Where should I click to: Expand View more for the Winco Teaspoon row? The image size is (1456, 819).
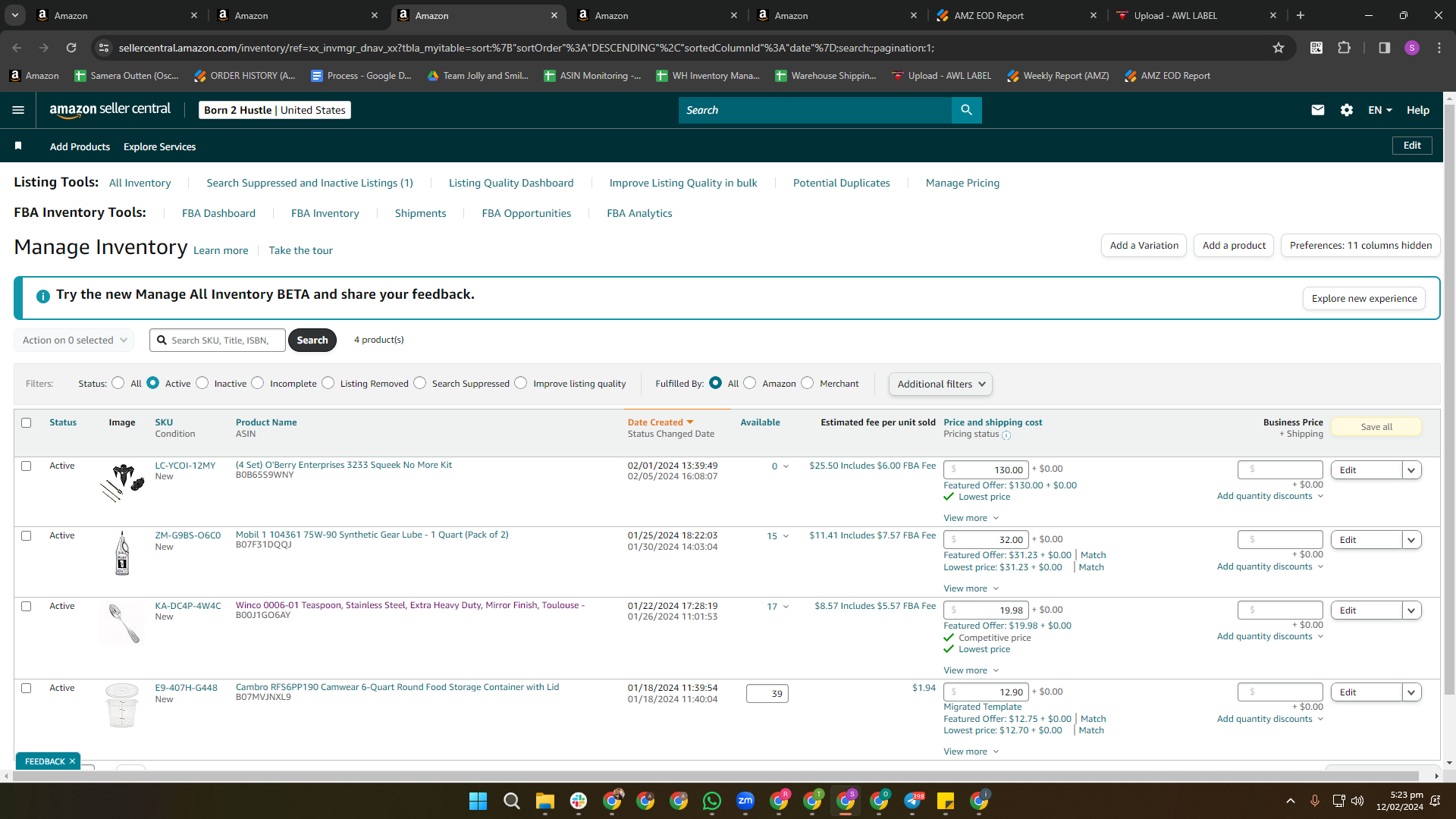971,670
